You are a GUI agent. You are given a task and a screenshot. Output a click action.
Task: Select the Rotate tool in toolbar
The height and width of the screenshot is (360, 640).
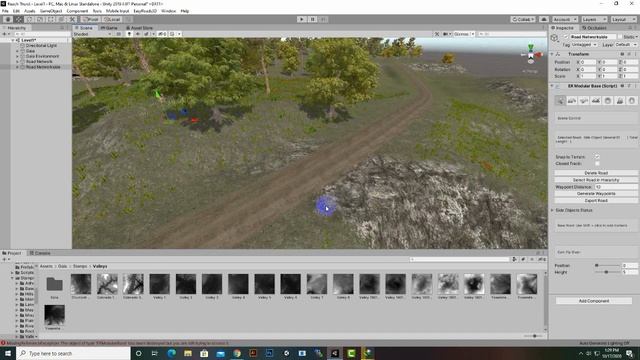click(x=29, y=19)
